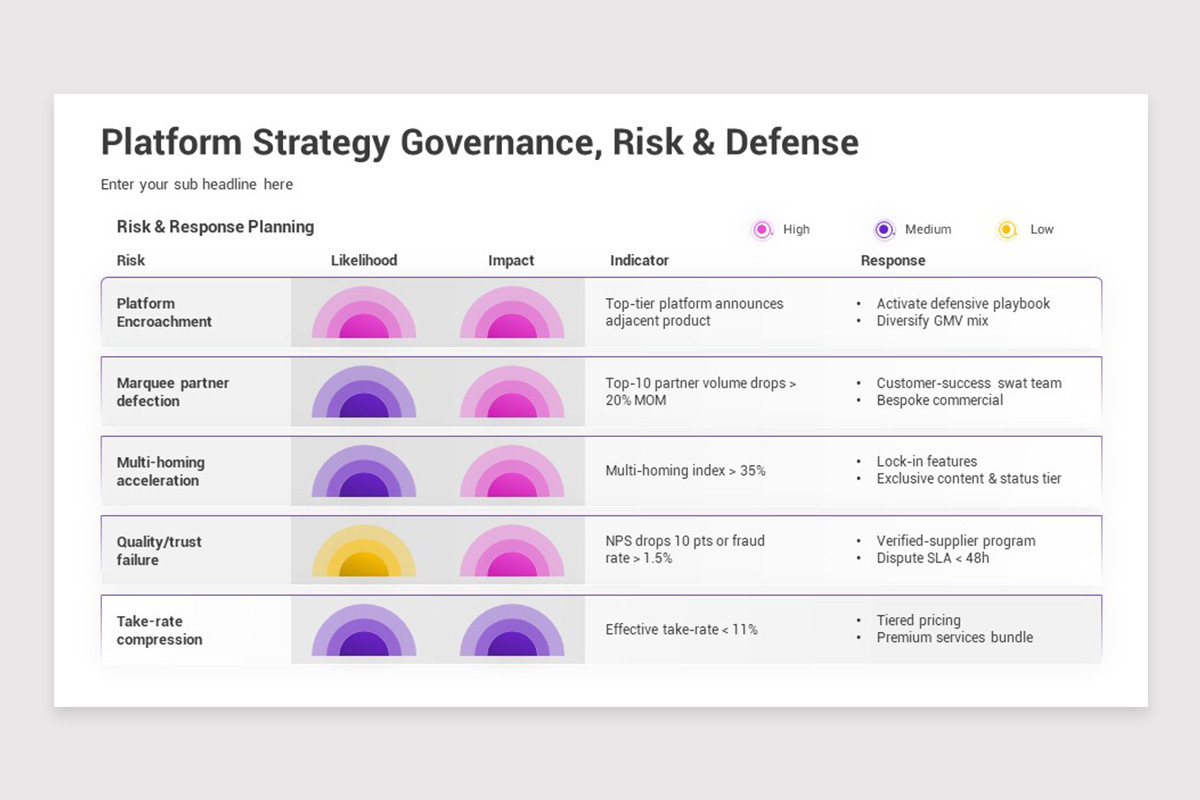The height and width of the screenshot is (800, 1200).
Task: Select the High legend pink icon
Action: 763,230
